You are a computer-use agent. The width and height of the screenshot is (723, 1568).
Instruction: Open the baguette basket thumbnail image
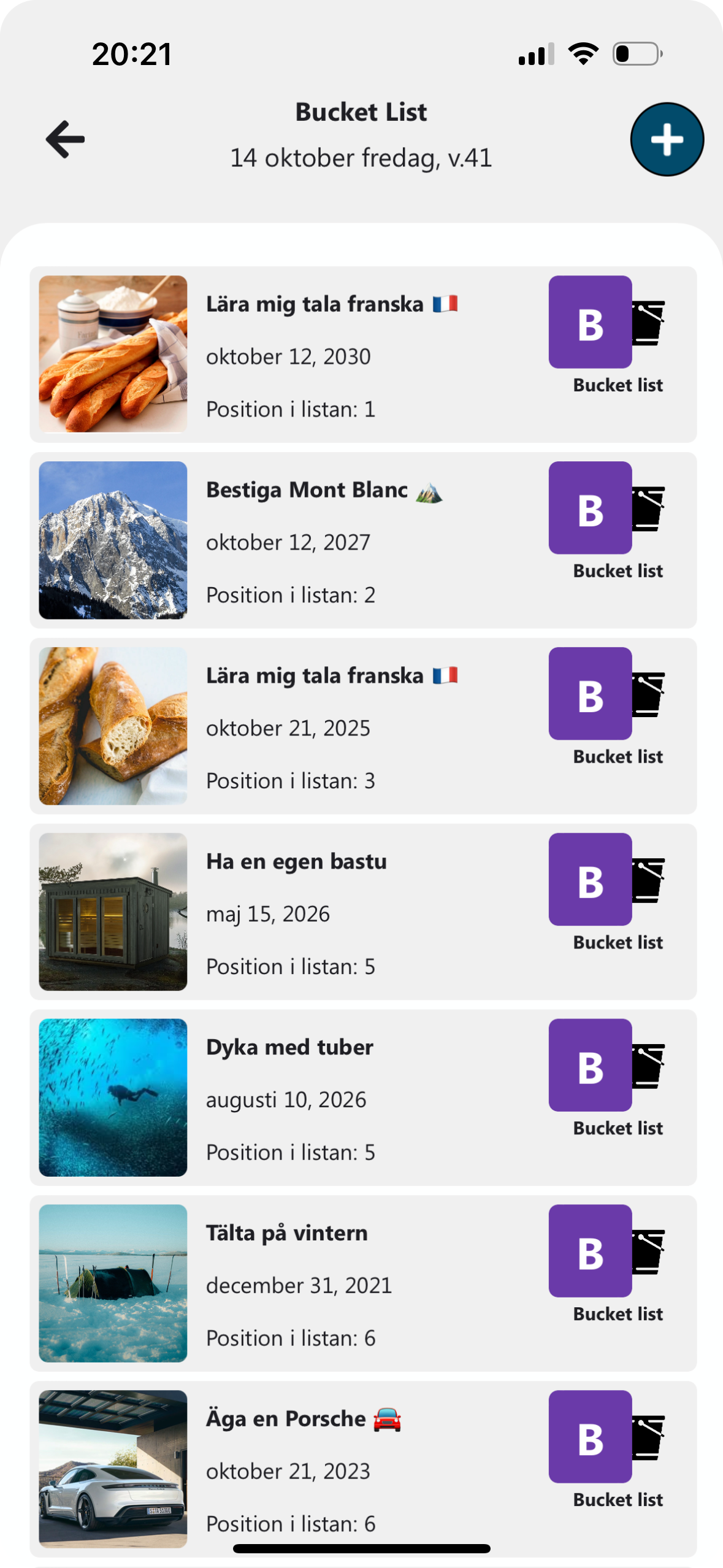[x=113, y=354]
